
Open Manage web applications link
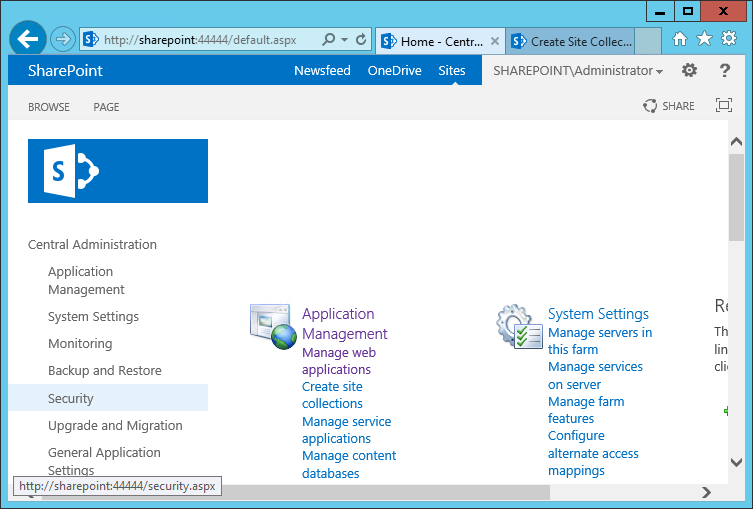(x=339, y=361)
